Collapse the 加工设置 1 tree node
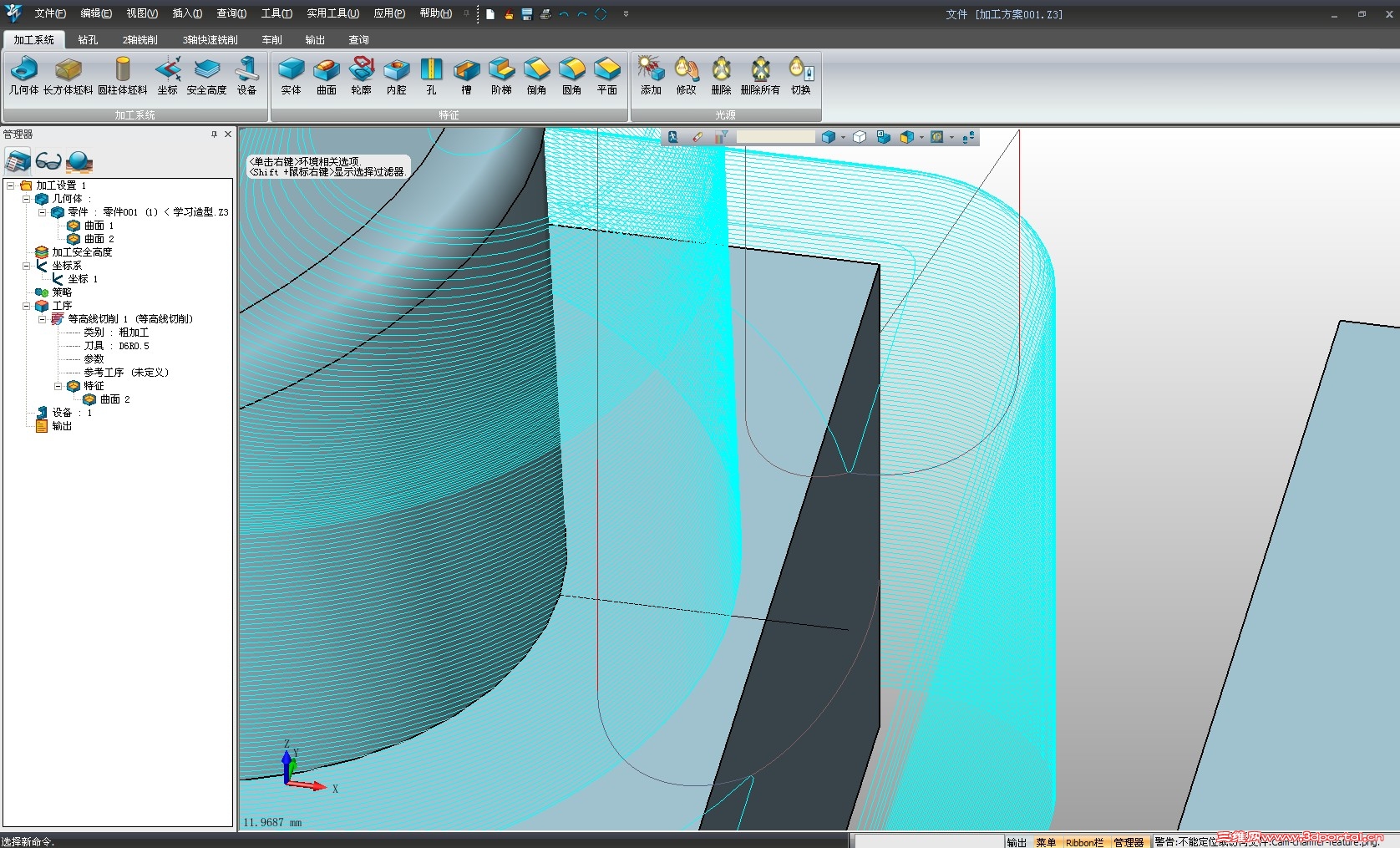 (11, 185)
